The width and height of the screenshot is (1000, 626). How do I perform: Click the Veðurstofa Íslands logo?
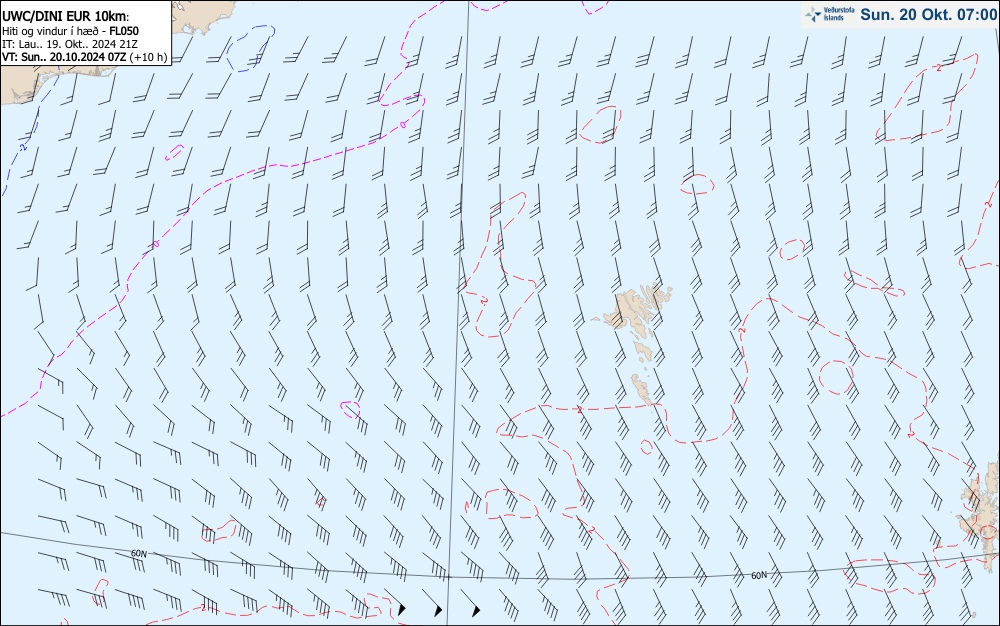[830, 14]
